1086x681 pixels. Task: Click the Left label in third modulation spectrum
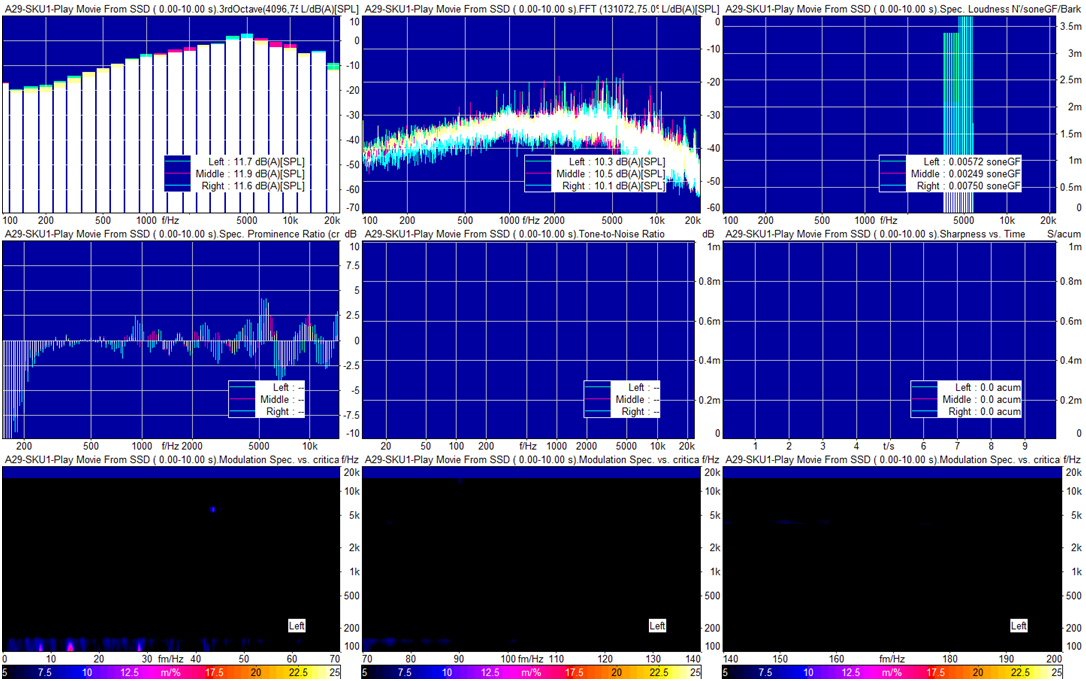coord(1019,626)
